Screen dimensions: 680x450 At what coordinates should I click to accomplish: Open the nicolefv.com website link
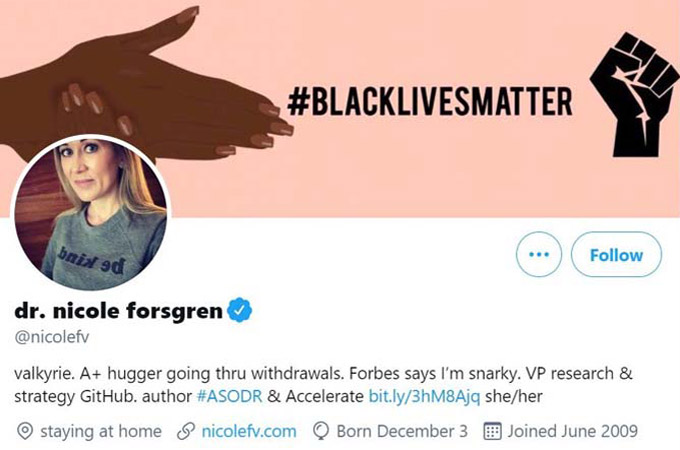click(x=249, y=431)
